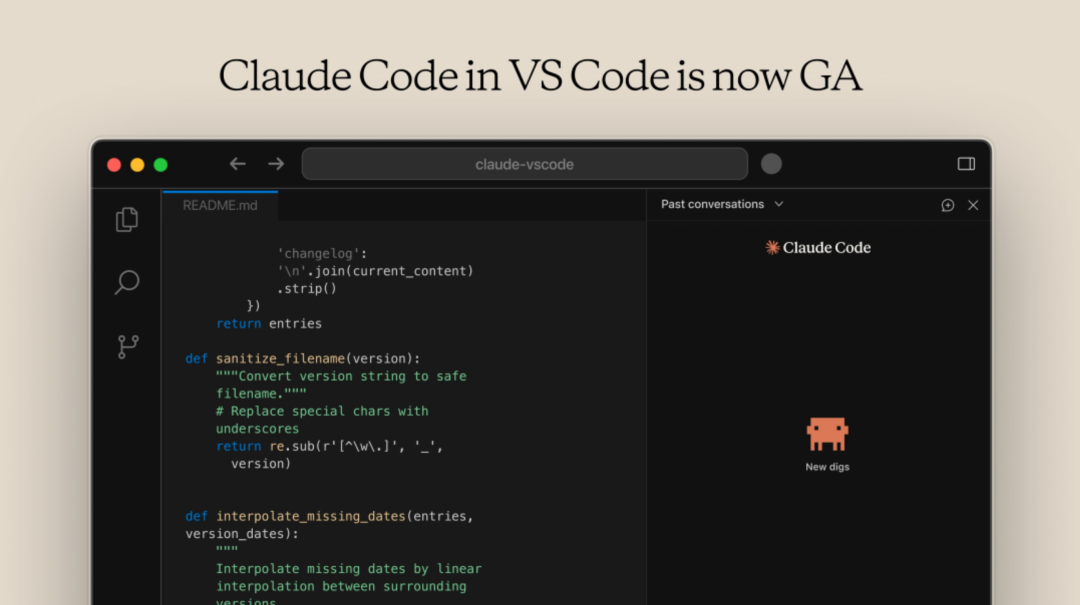The height and width of the screenshot is (605, 1080).
Task: Minimize window with the yellow traffic light
Action: (x=137, y=164)
